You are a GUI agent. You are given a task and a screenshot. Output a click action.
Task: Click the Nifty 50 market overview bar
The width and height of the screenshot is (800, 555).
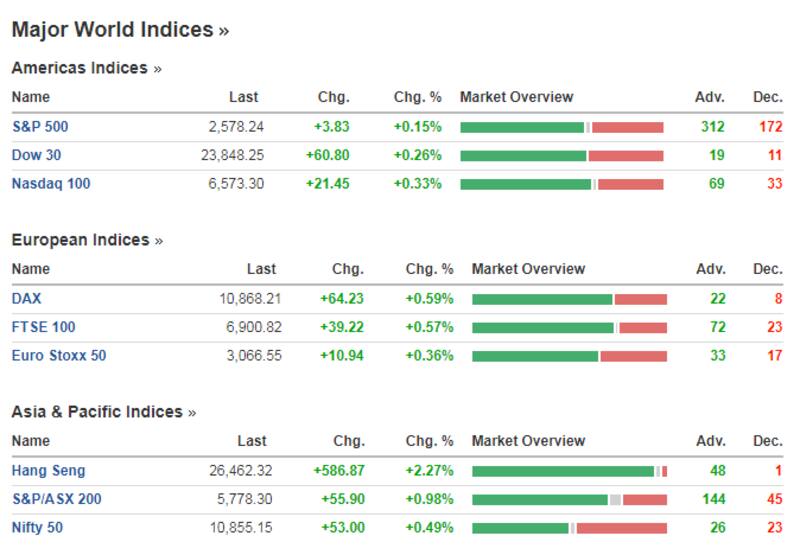click(569, 527)
